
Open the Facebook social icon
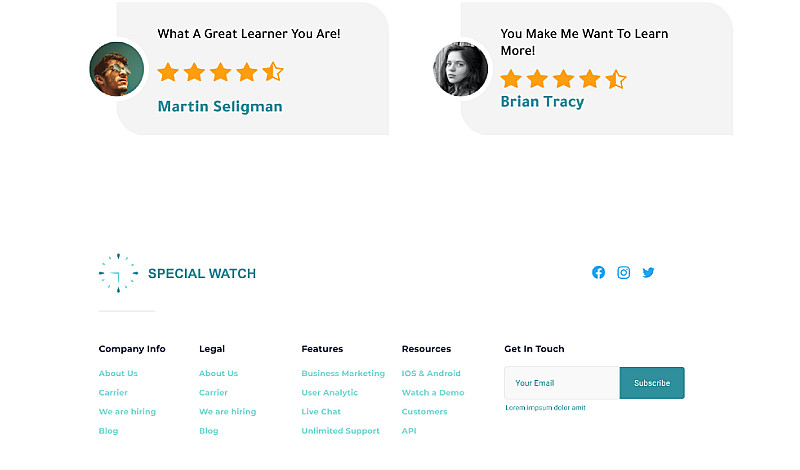tap(598, 272)
